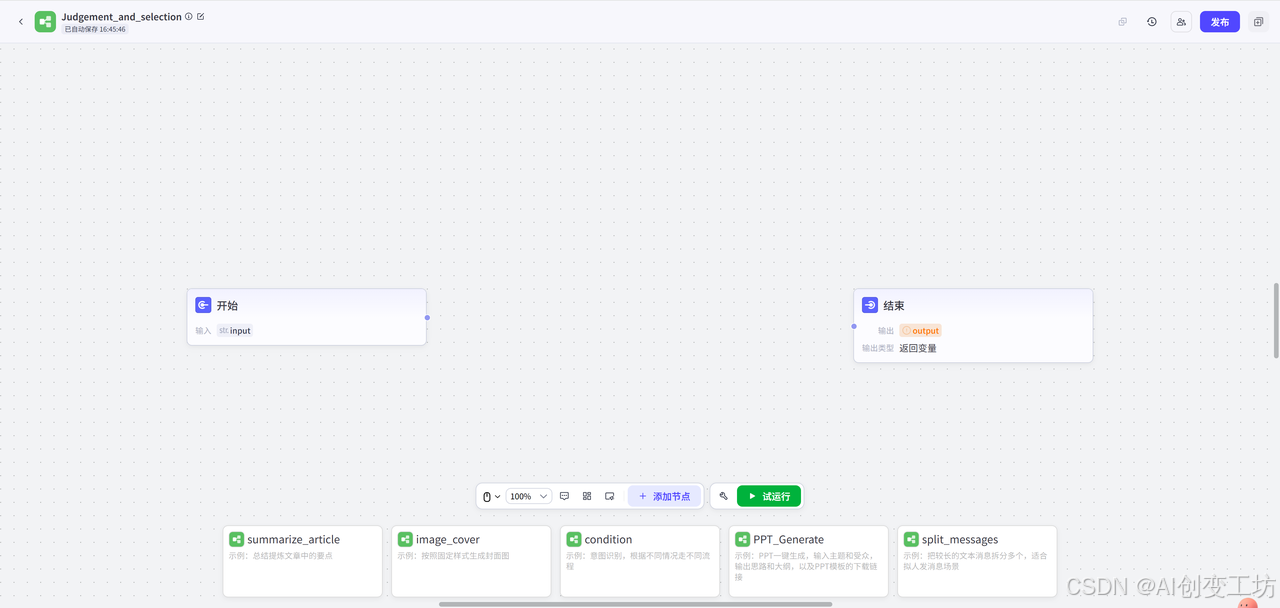
Task: Open the version history clock icon
Action: [x=1152, y=21]
